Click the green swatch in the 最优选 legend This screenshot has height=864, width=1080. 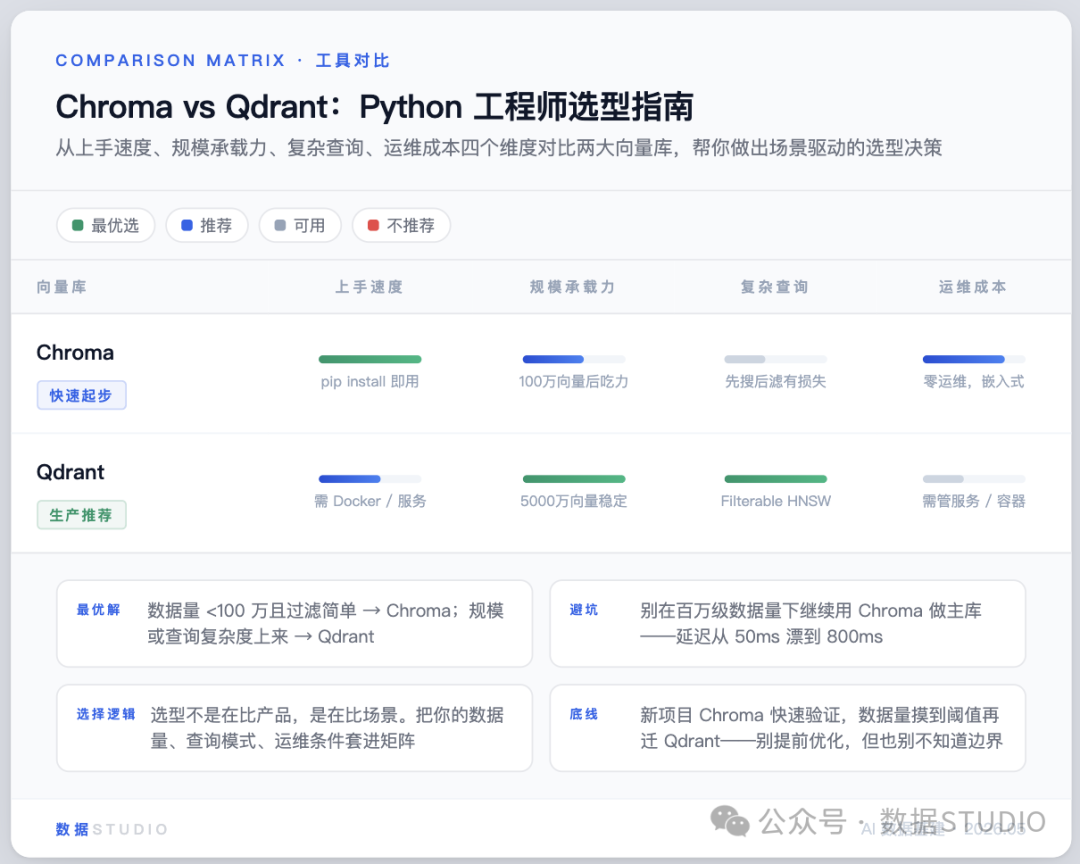[78, 225]
